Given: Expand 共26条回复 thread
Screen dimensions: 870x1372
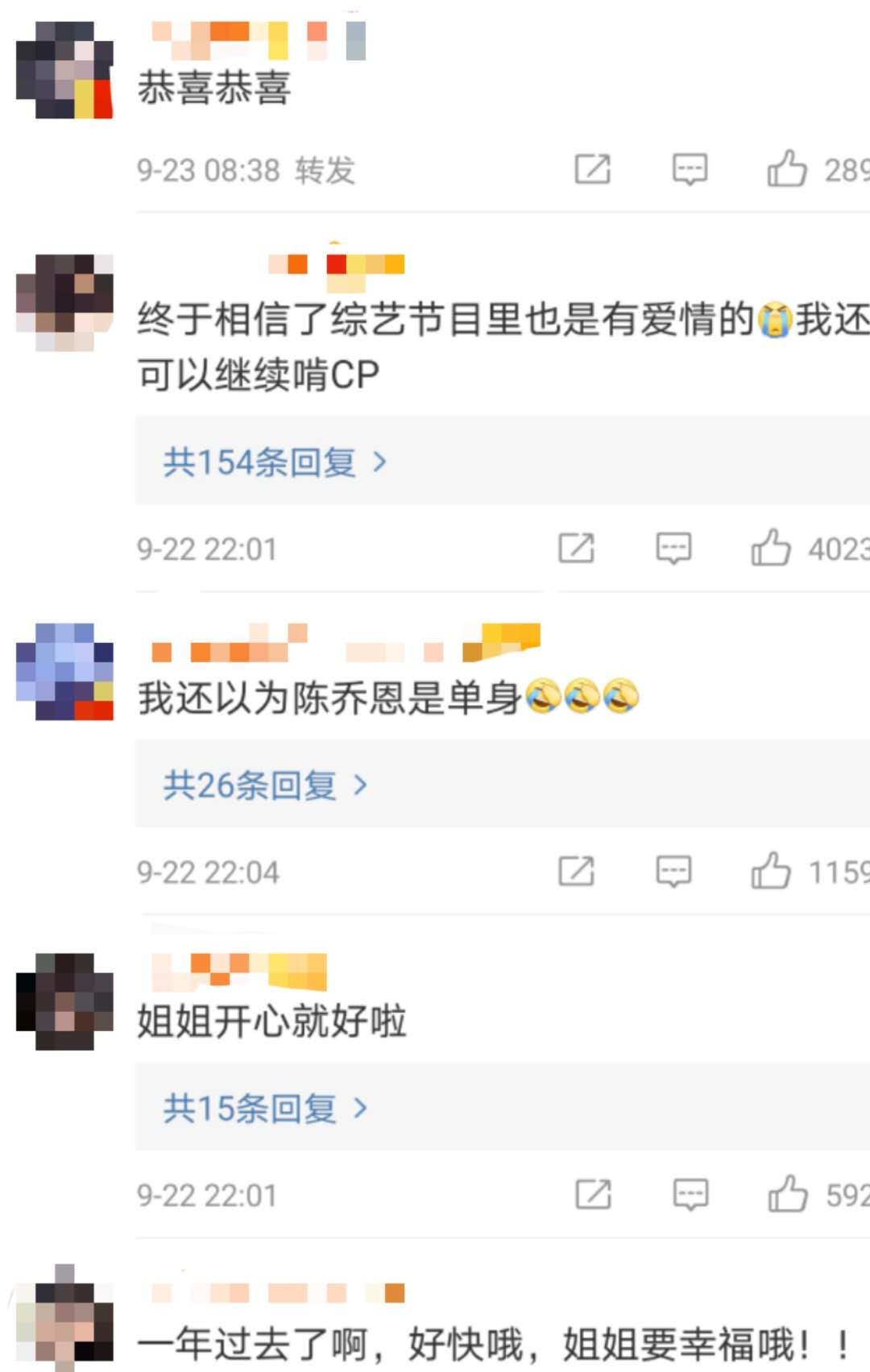Looking at the screenshot, I should point(265,785).
